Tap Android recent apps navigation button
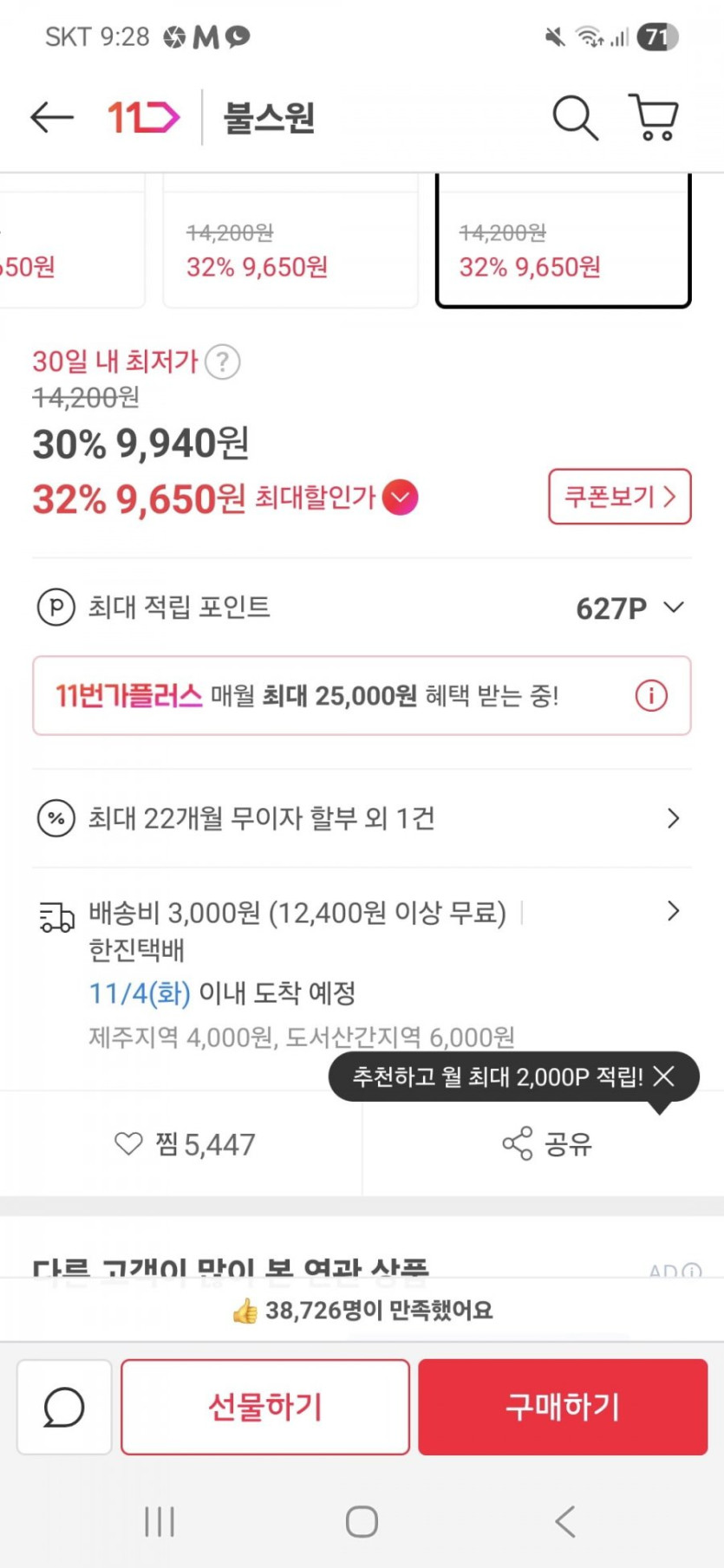 pyautogui.click(x=160, y=1521)
